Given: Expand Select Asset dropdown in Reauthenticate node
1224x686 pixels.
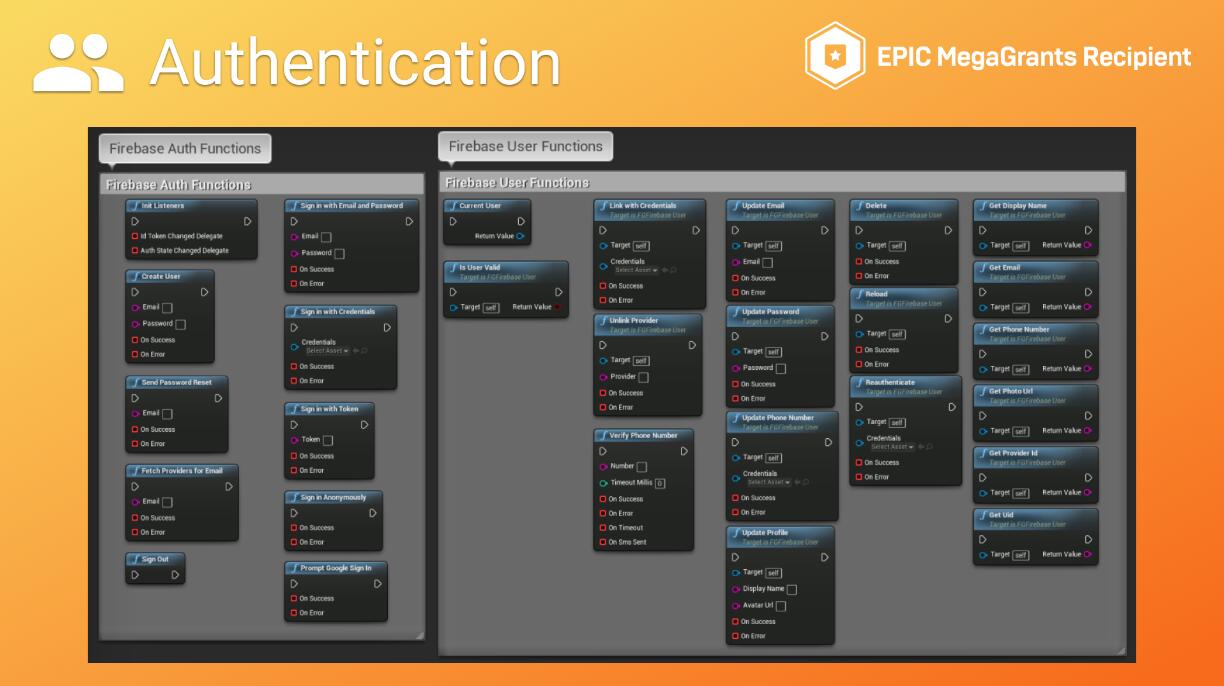Looking at the screenshot, I should [891, 447].
